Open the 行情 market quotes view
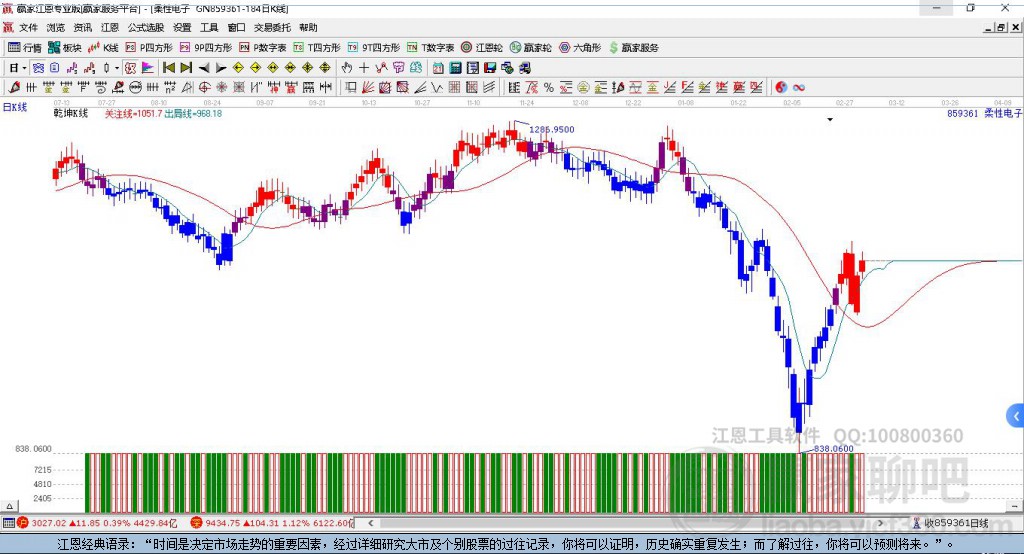 25,48
